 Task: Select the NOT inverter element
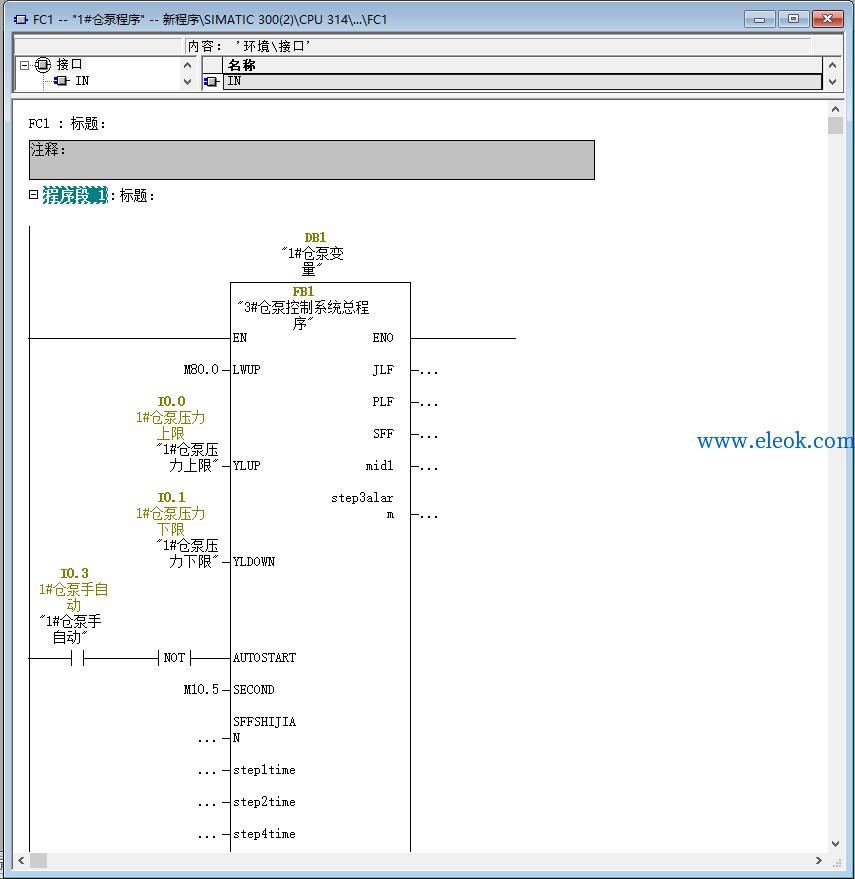[x=174, y=658]
